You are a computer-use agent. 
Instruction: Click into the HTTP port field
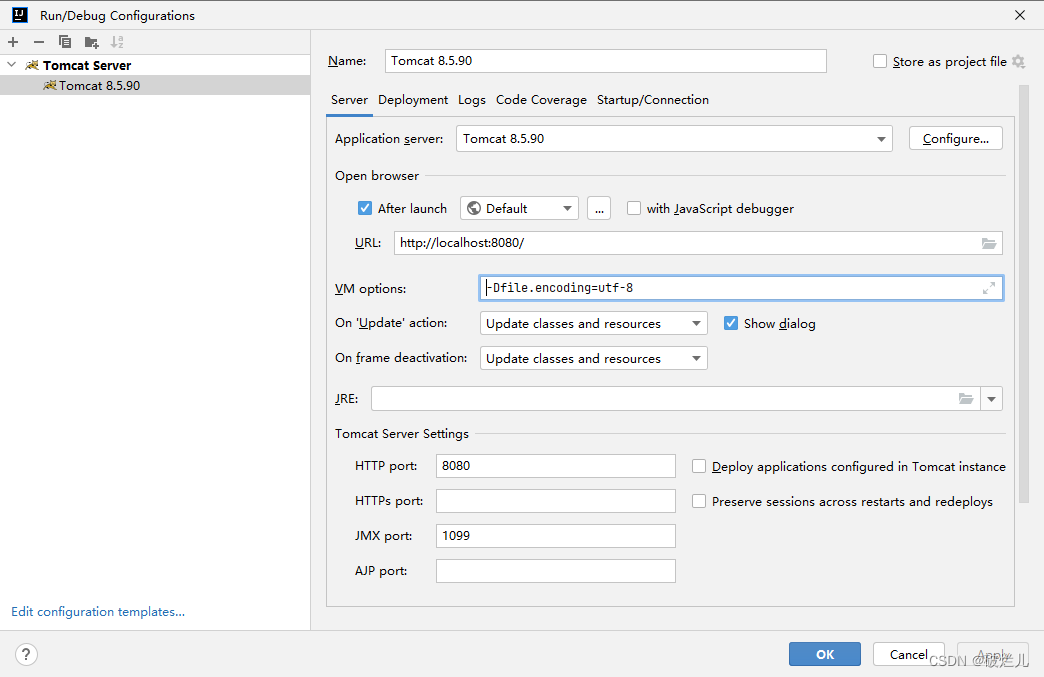(555, 466)
